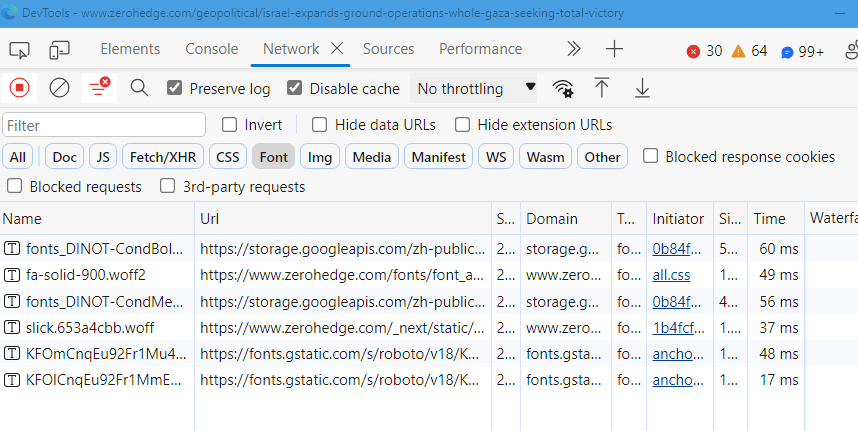Open the No throttling dropdown
This screenshot has width=858, height=431.
(474, 88)
